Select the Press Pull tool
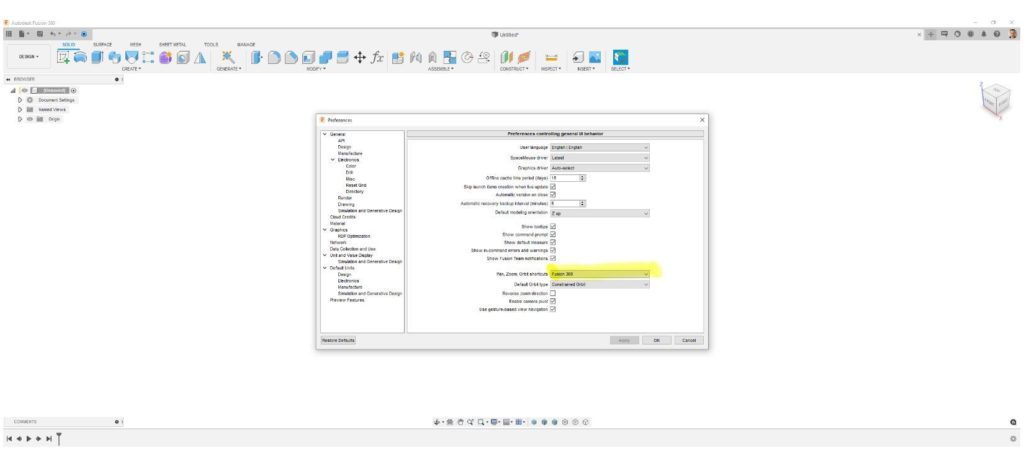 coord(257,57)
